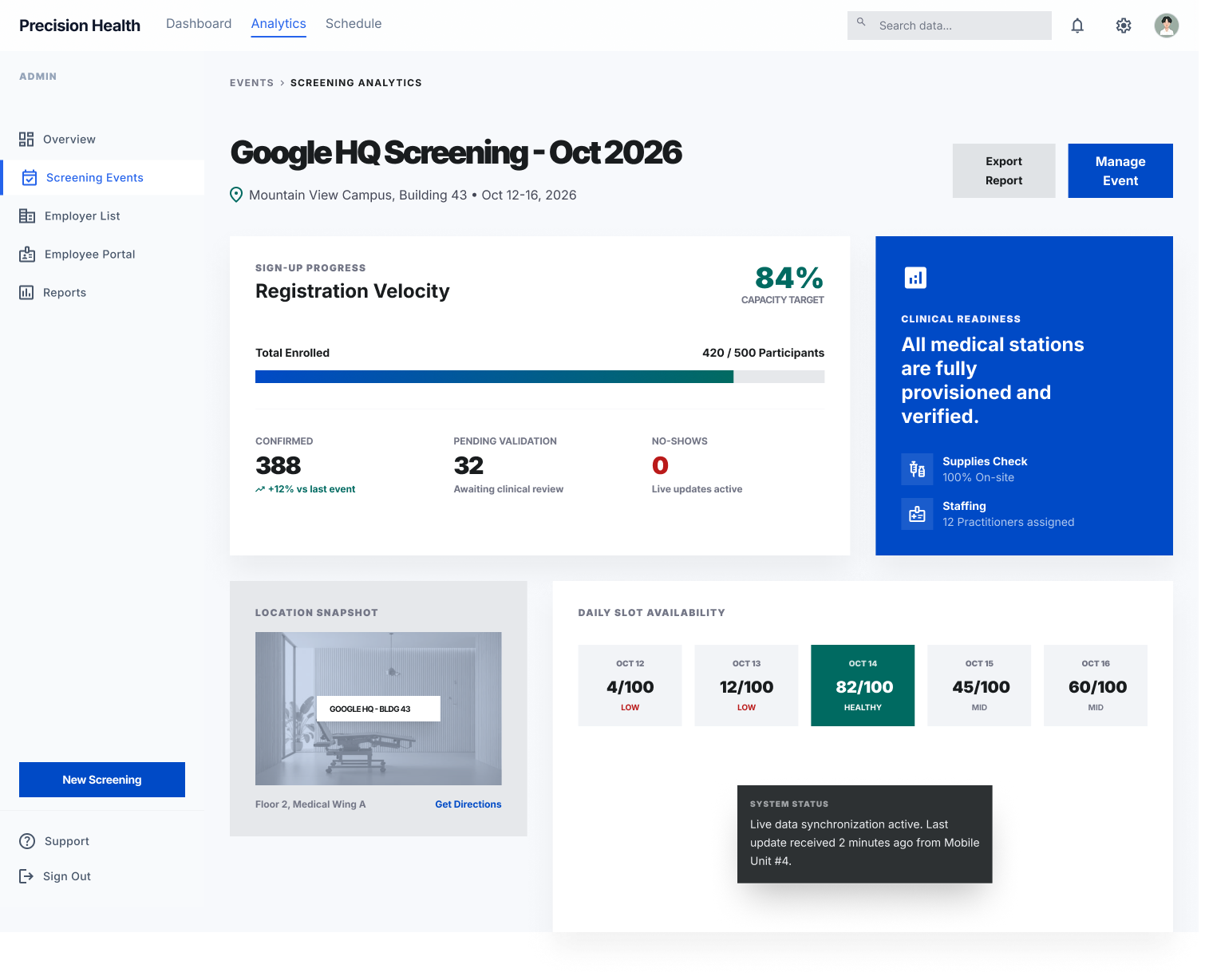Click the breadcrumb chevron separator

(282, 83)
